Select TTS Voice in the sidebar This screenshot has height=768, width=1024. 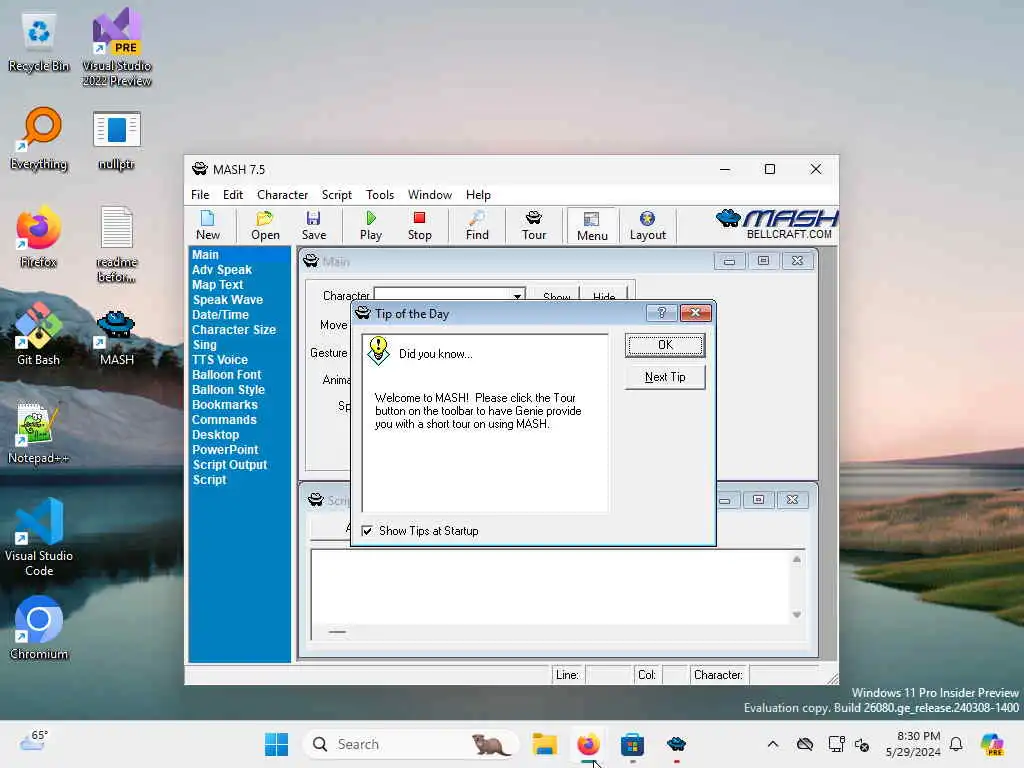pos(220,360)
